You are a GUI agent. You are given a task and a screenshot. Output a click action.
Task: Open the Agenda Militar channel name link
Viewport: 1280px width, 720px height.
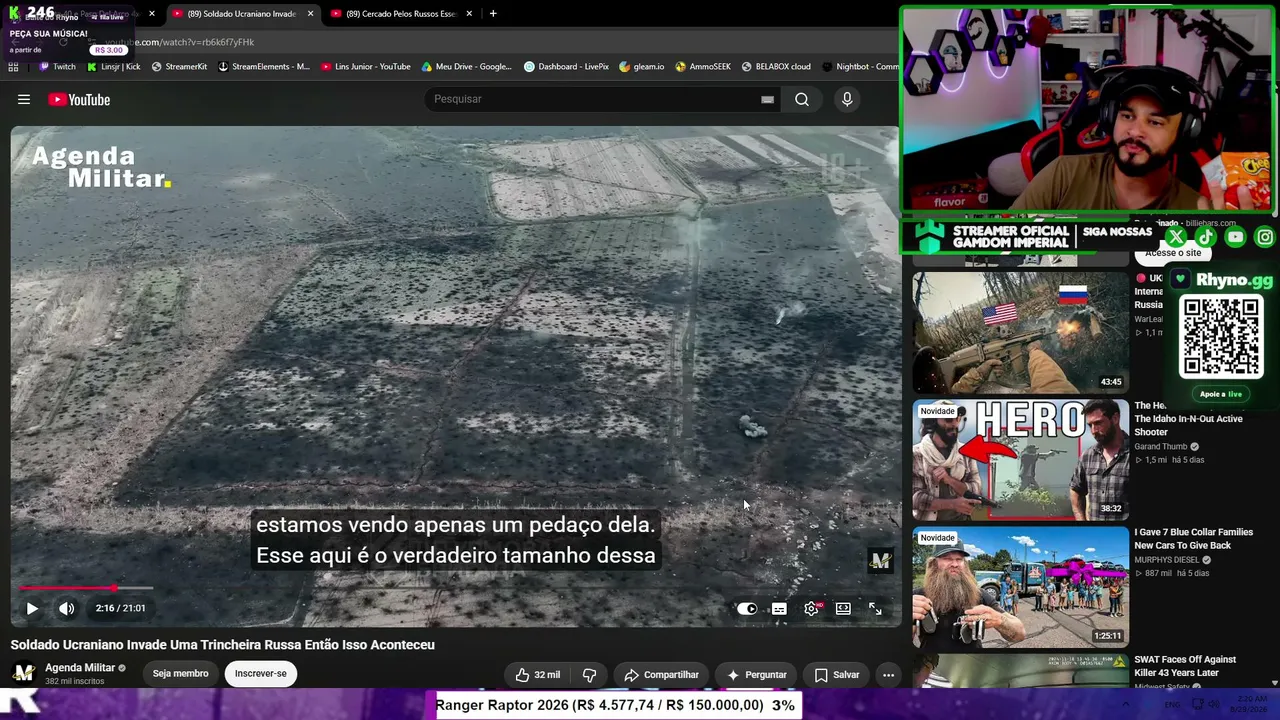click(81, 667)
